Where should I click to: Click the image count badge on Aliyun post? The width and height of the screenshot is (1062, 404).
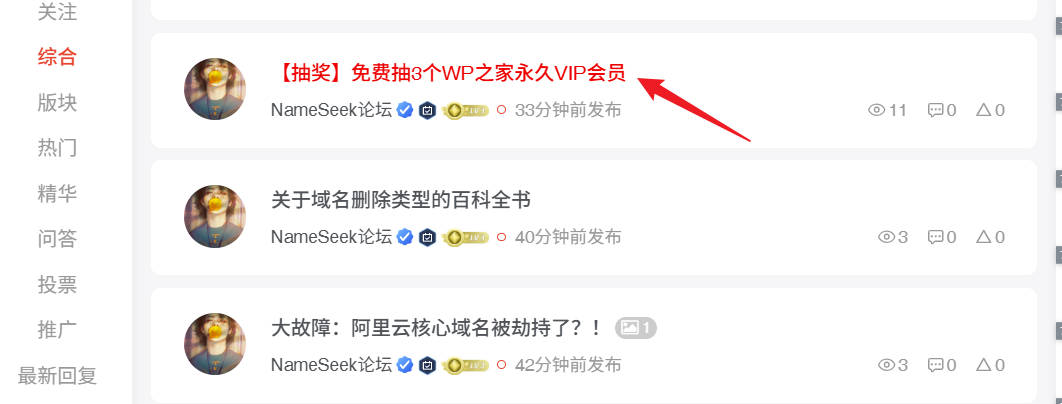[x=635, y=328]
